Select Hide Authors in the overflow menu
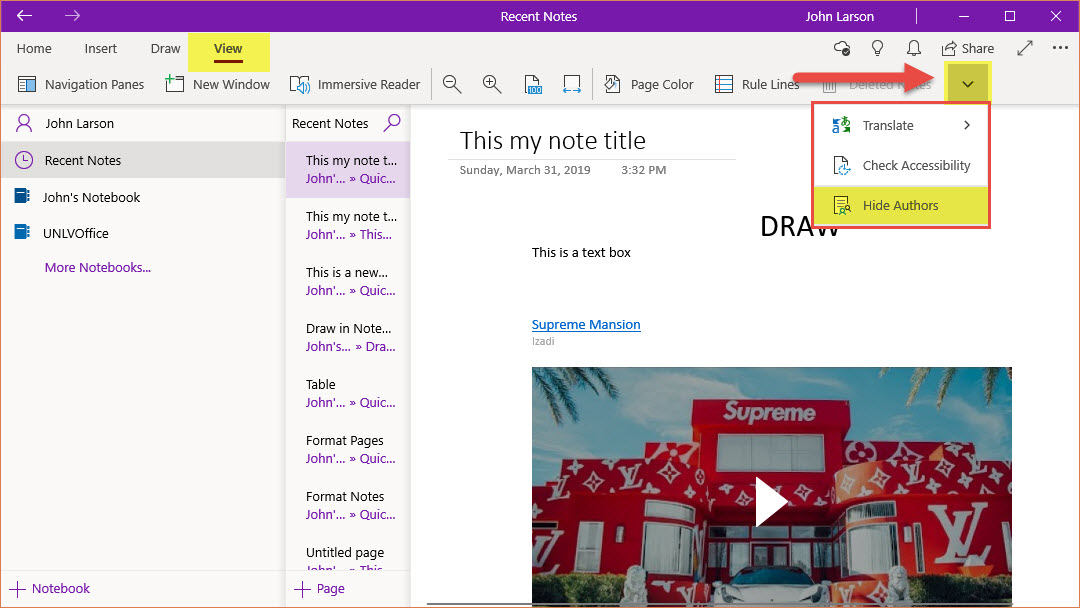 coord(900,206)
